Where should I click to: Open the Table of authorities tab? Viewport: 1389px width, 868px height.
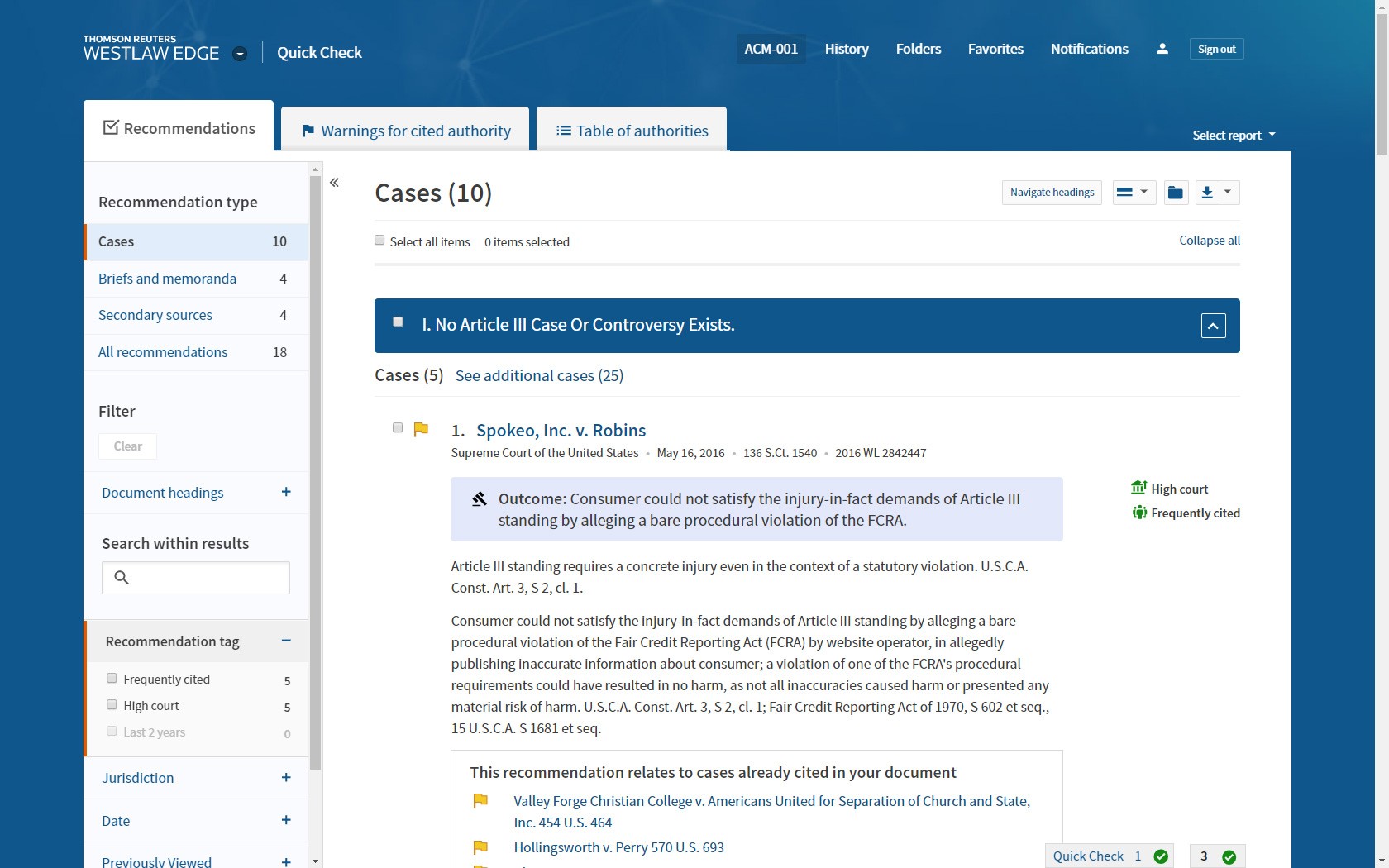click(632, 131)
